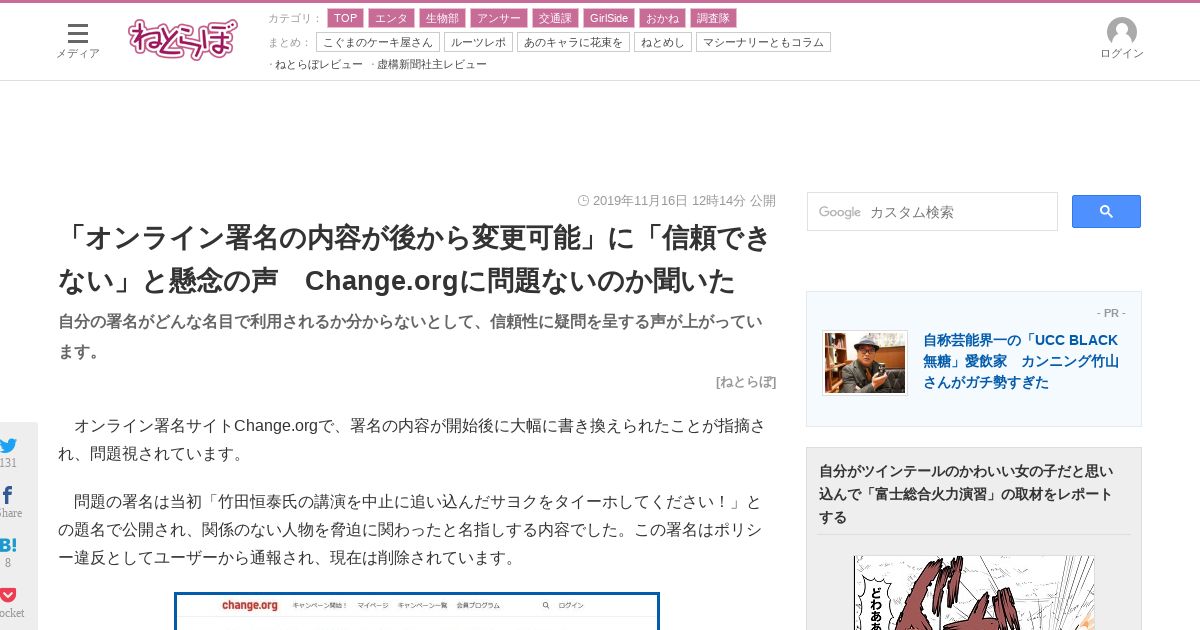
Task: Open the 富士総合火力演習 sidebar article title
Action: click(966, 494)
